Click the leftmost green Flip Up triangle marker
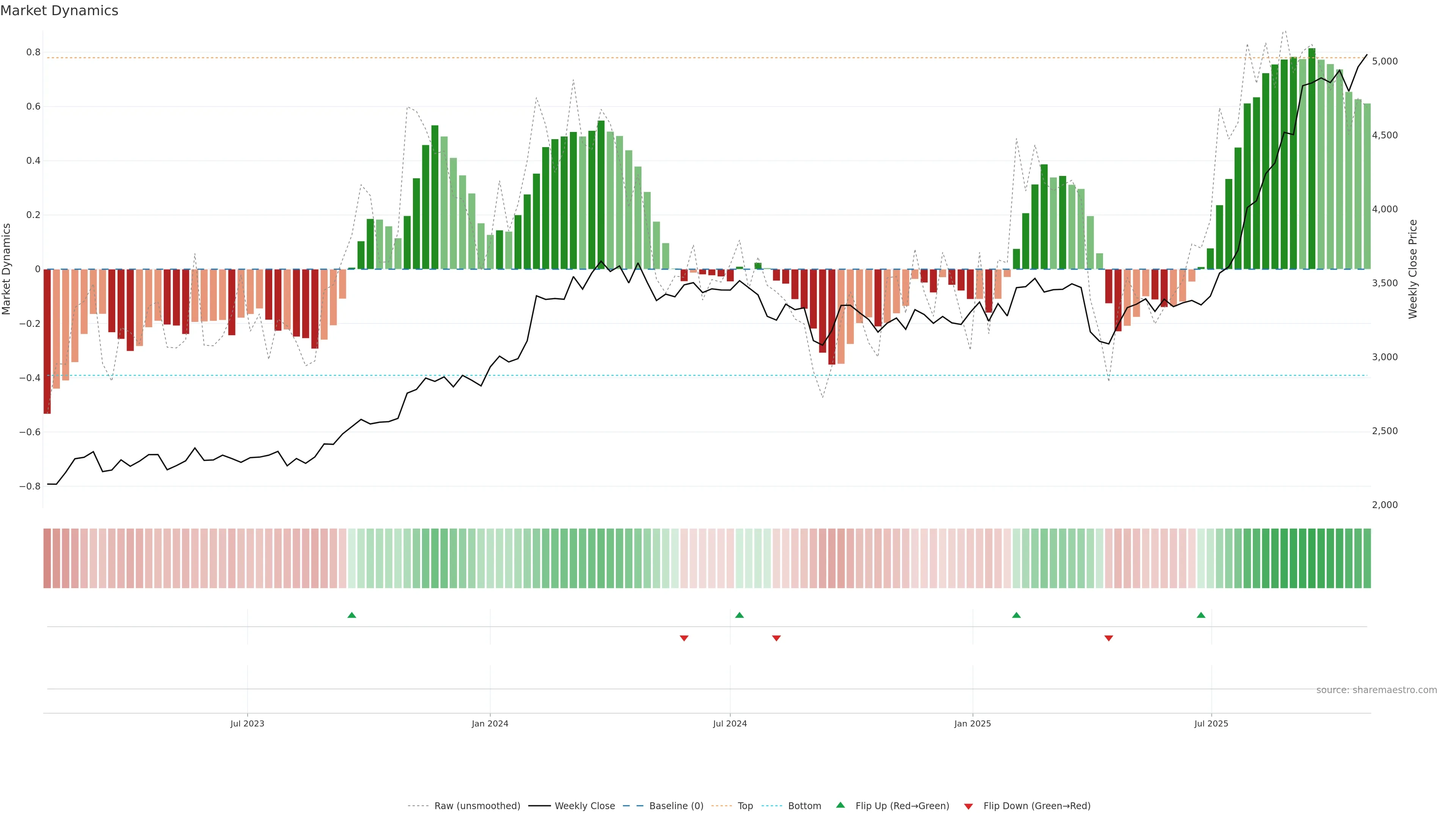 click(351, 615)
